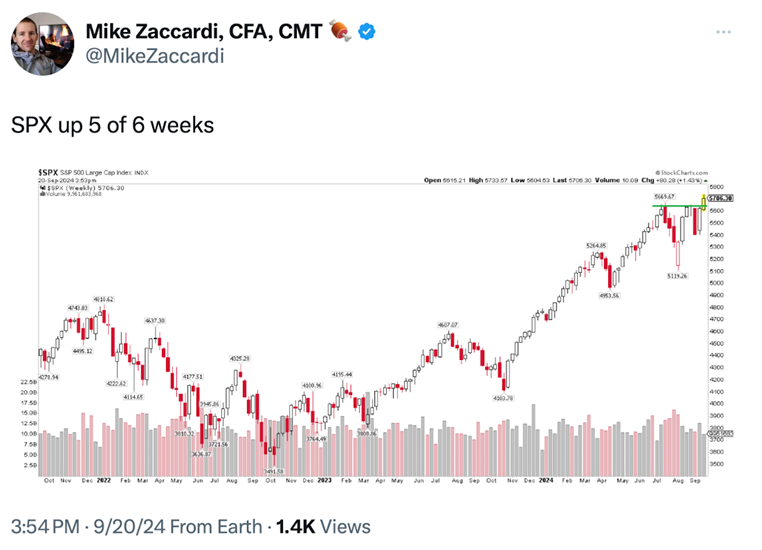Click the yellow circle highlighting the latest candle

704,202
